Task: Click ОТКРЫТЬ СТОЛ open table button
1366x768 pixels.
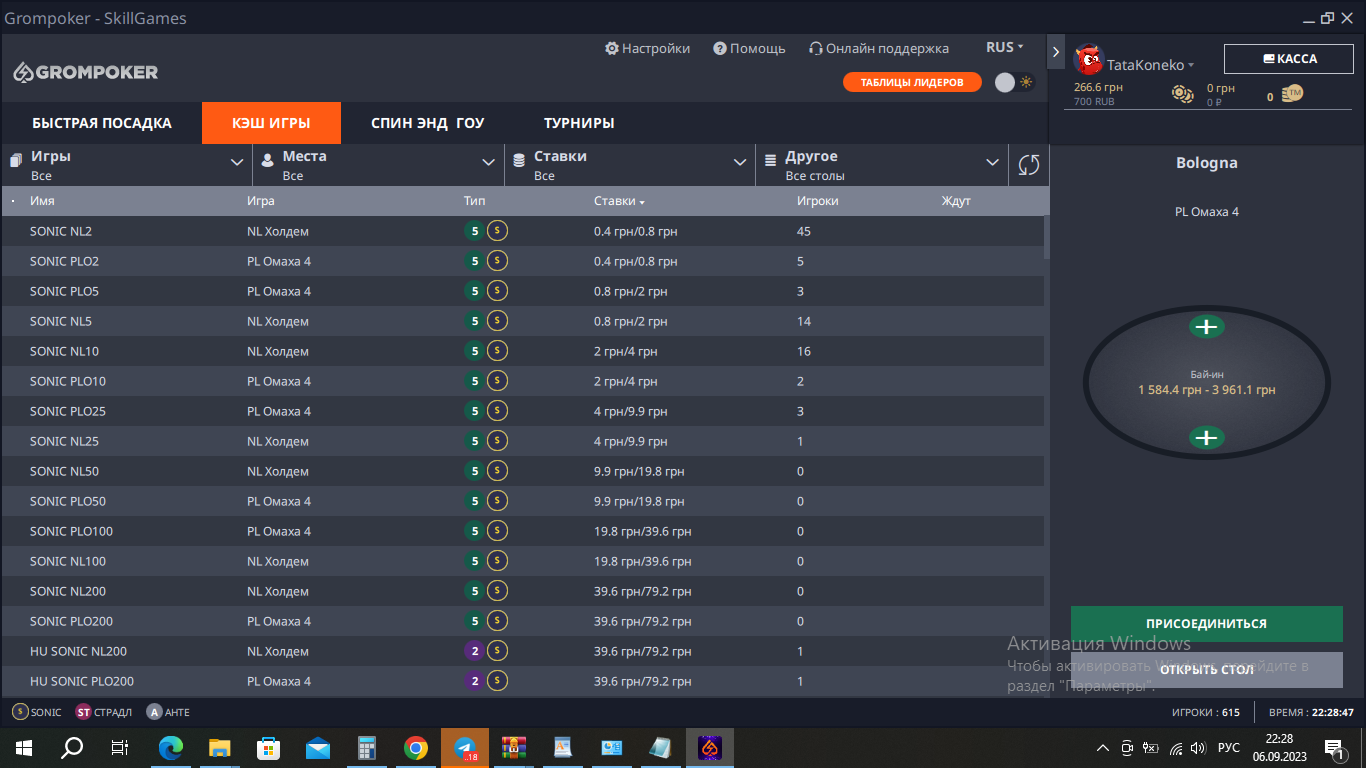Action: tap(1206, 669)
